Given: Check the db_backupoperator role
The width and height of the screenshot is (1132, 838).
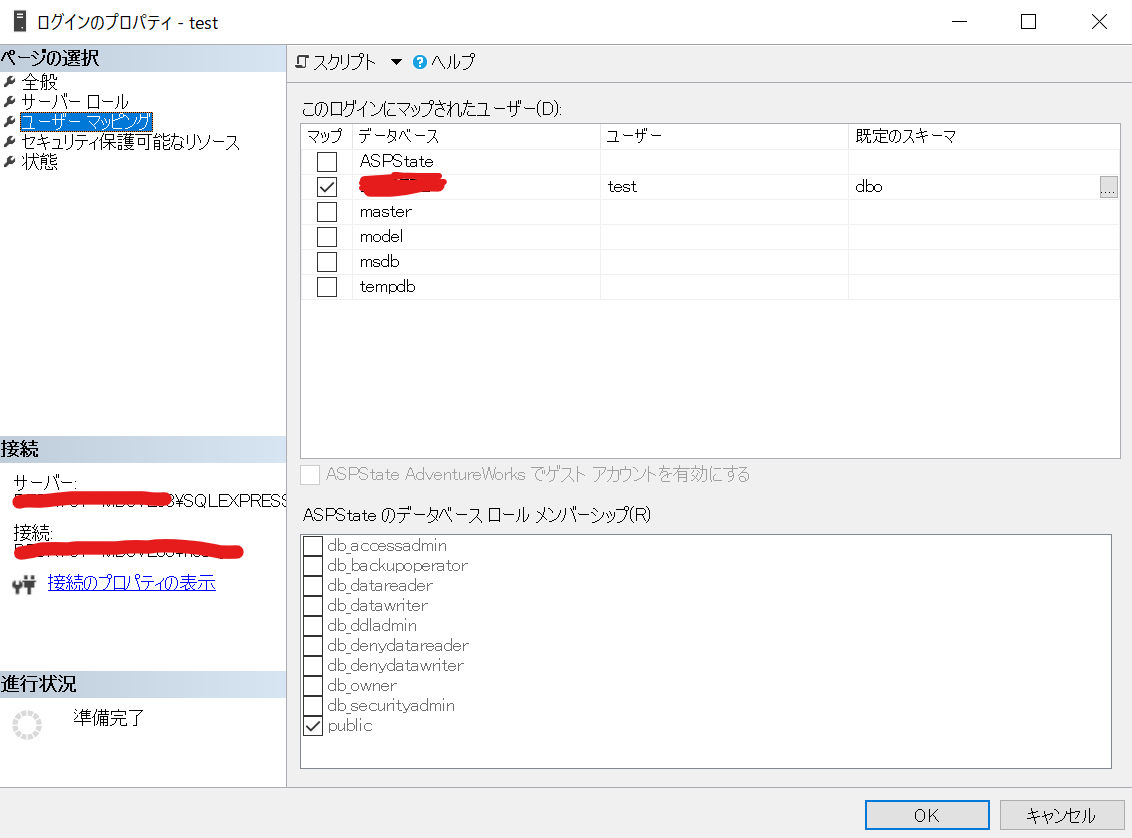Looking at the screenshot, I should pyautogui.click(x=313, y=566).
